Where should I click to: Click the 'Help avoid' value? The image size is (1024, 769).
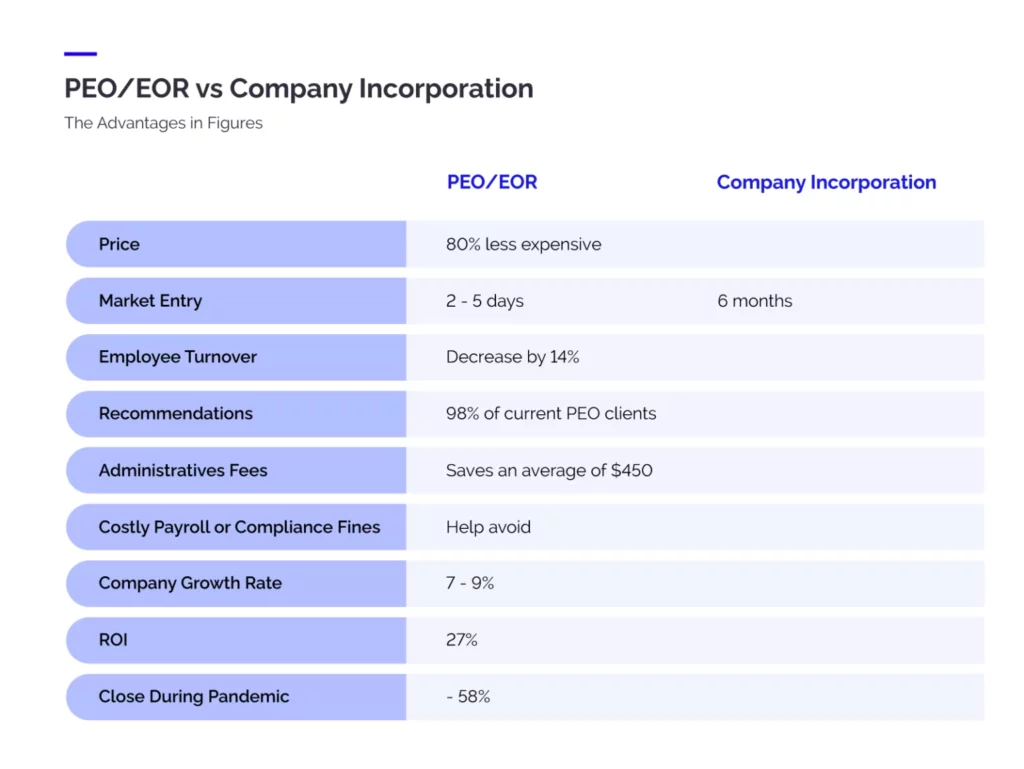coord(488,527)
